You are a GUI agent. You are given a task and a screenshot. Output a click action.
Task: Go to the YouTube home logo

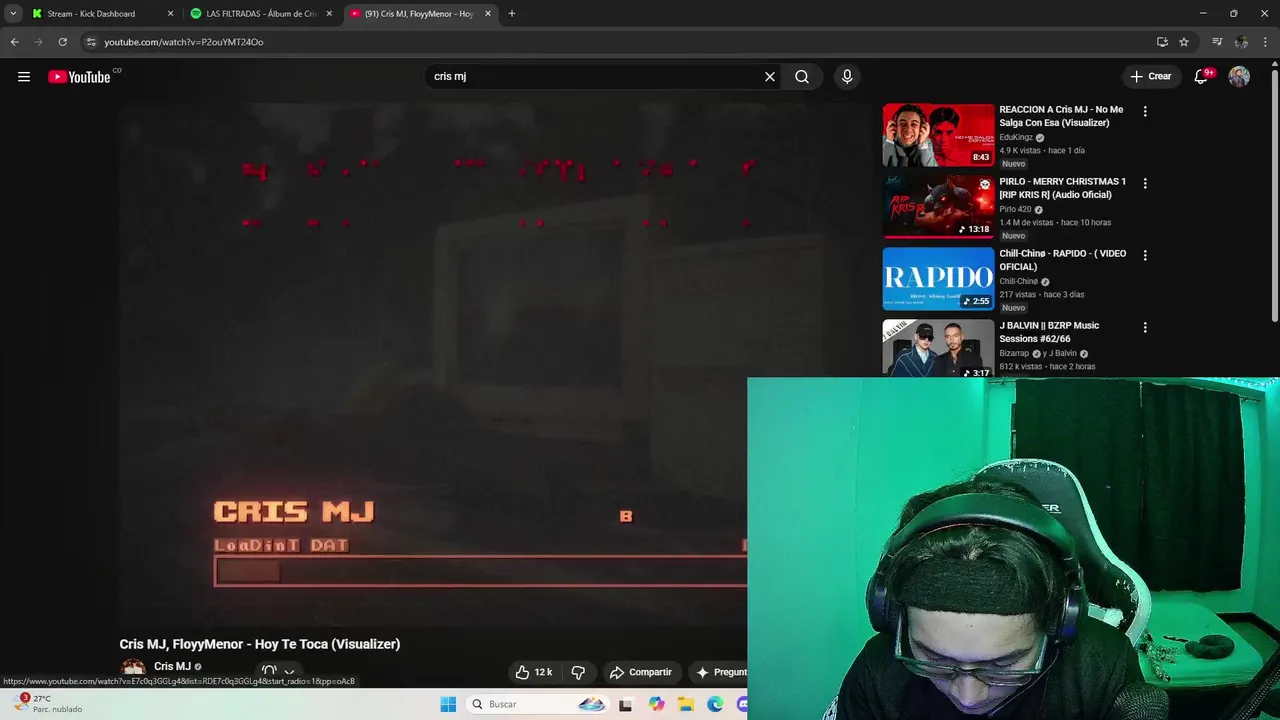coord(79,77)
